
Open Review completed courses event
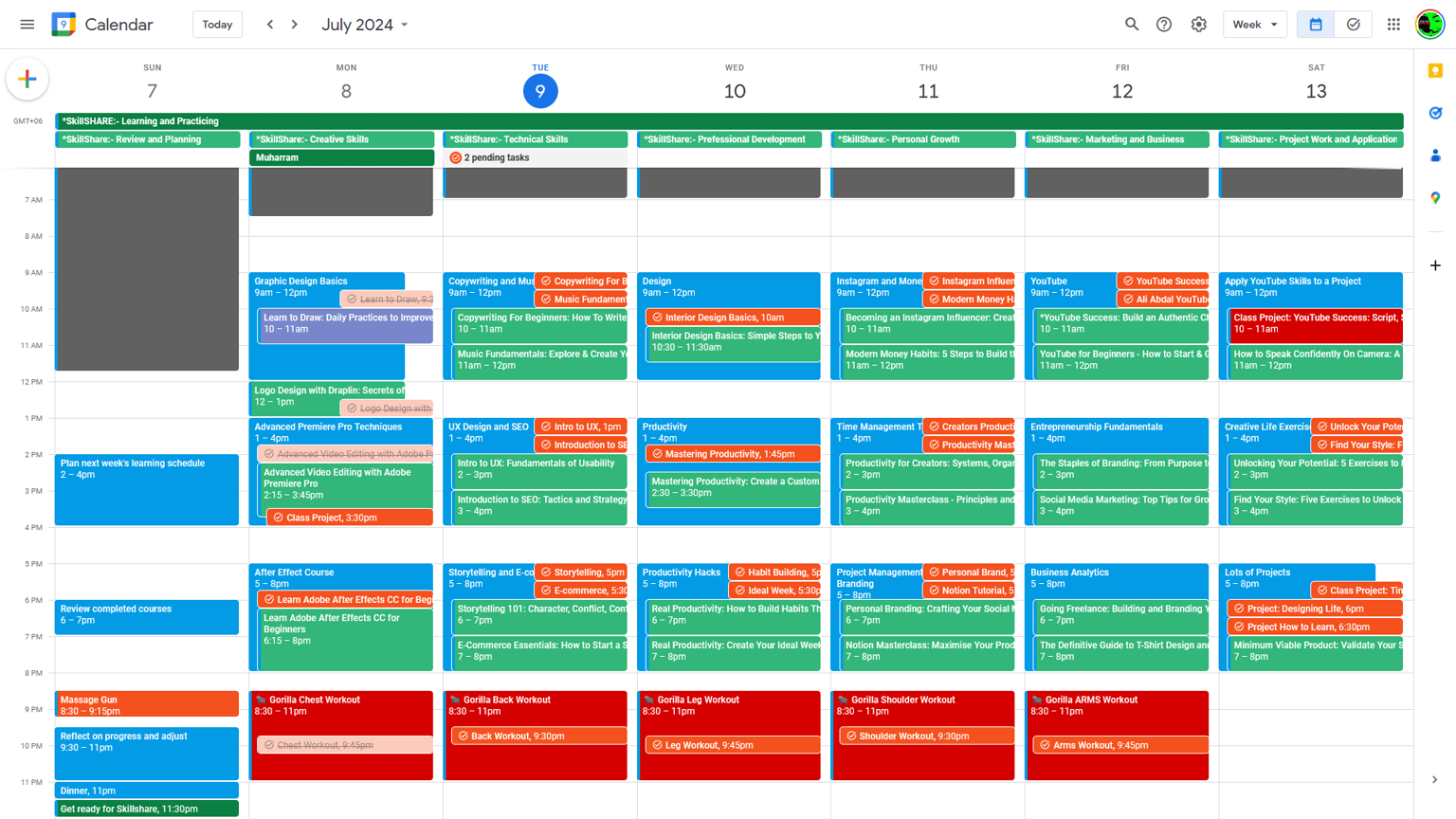147,617
